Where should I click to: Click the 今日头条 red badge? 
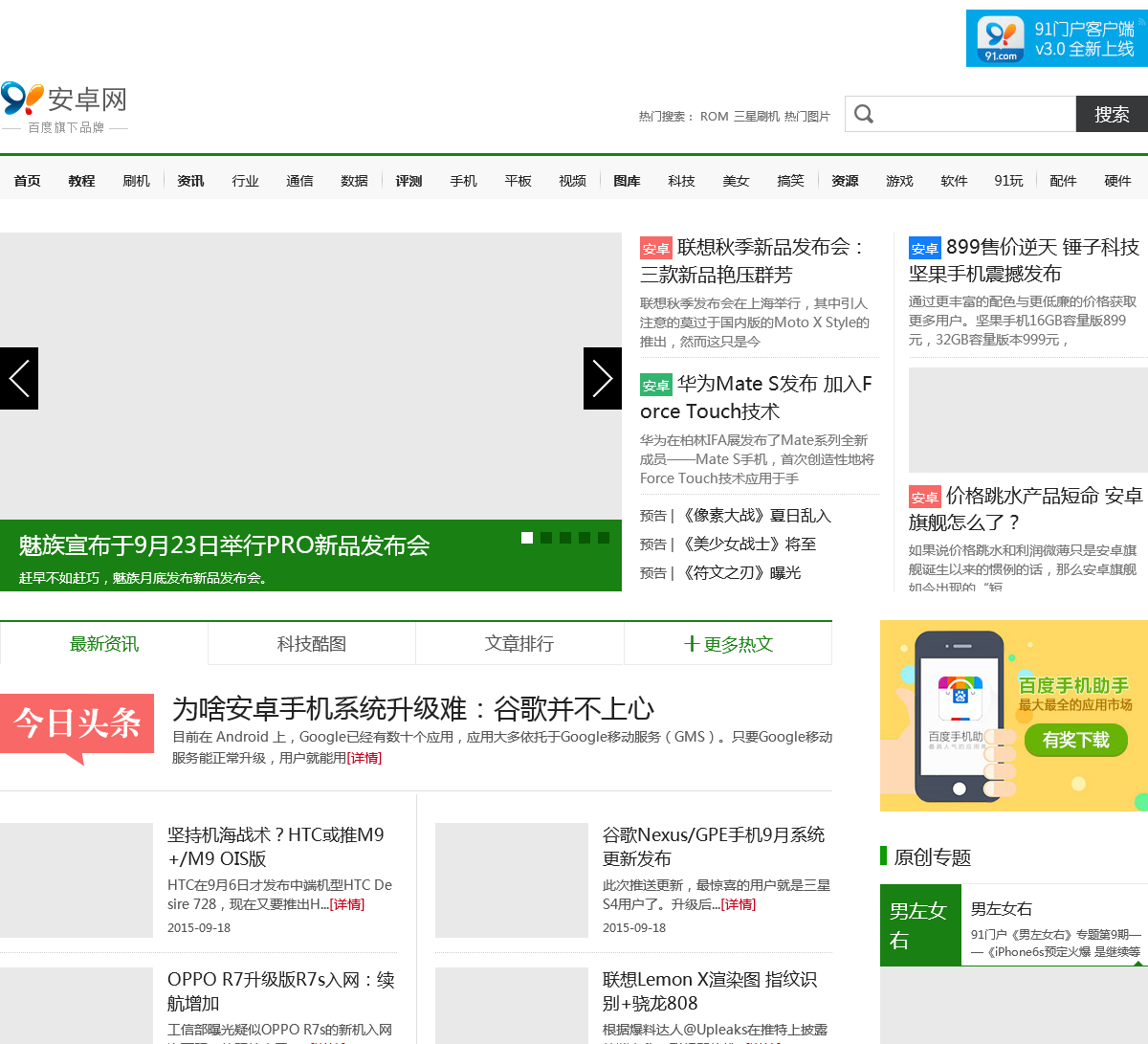click(77, 727)
